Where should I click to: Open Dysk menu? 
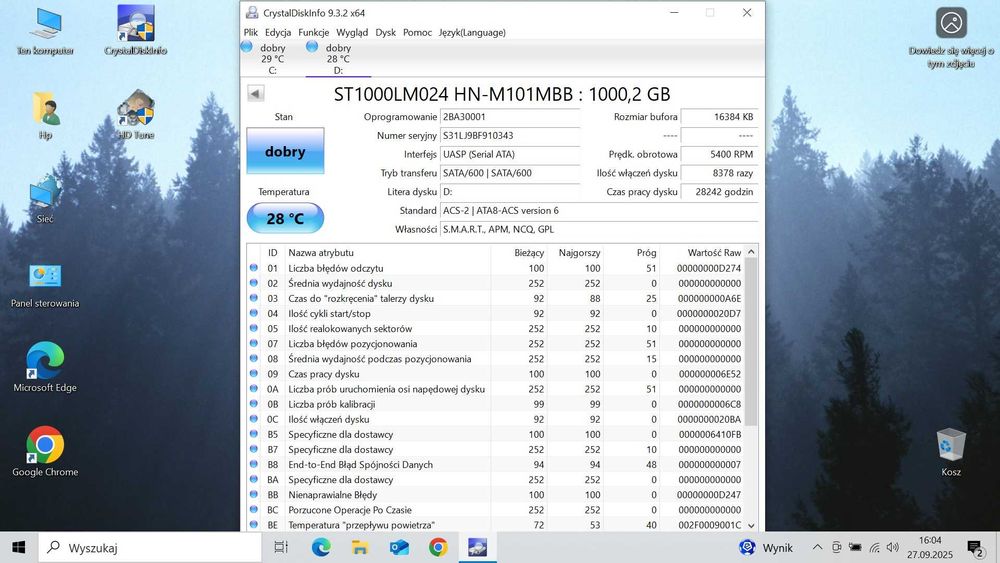coord(385,32)
